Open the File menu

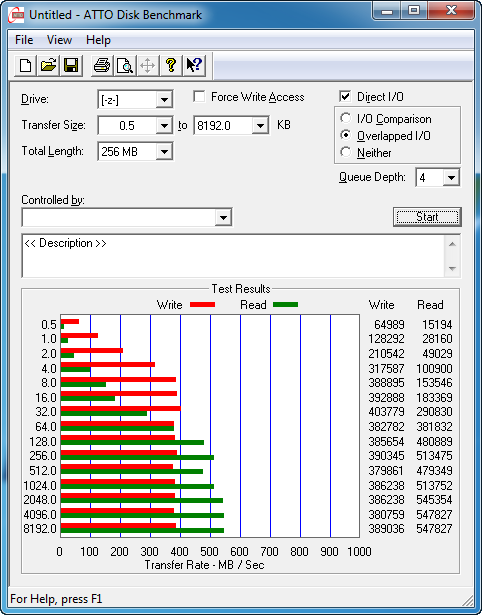pyautogui.click(x=24, y=40)
